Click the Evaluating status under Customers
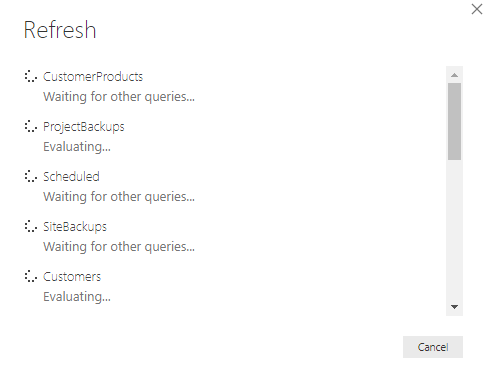The image size is (490, 365). tap(77, 297)
